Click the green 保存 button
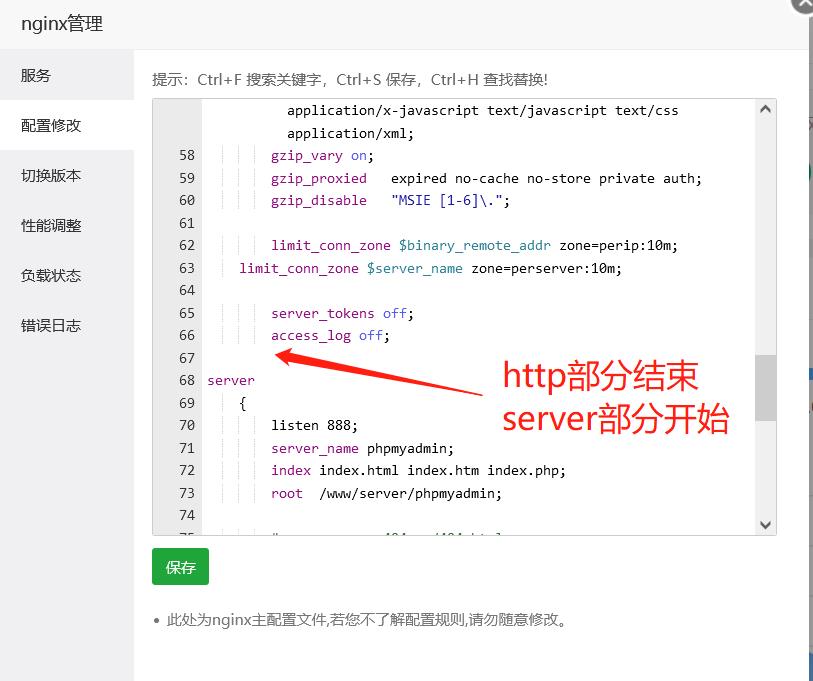This screenshot has height=681, width=813. (x=180, y=567)
